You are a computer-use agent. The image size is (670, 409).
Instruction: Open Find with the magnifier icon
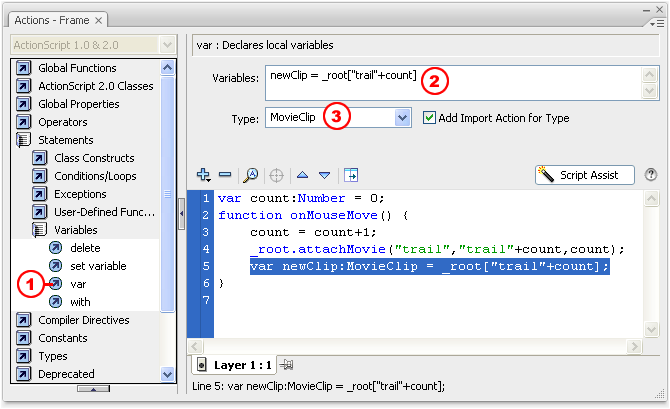(251, 174)
